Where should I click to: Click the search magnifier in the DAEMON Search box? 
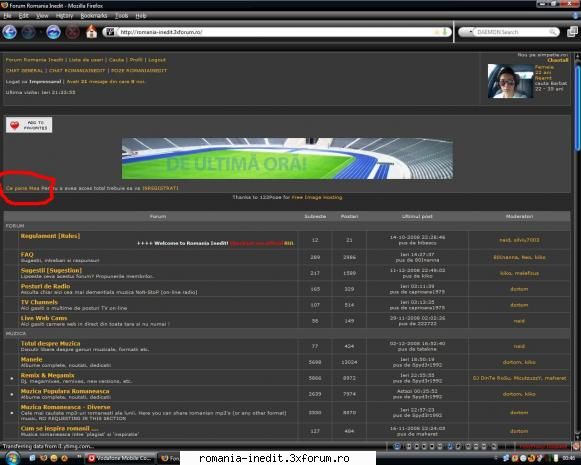[x=553, y=32]
